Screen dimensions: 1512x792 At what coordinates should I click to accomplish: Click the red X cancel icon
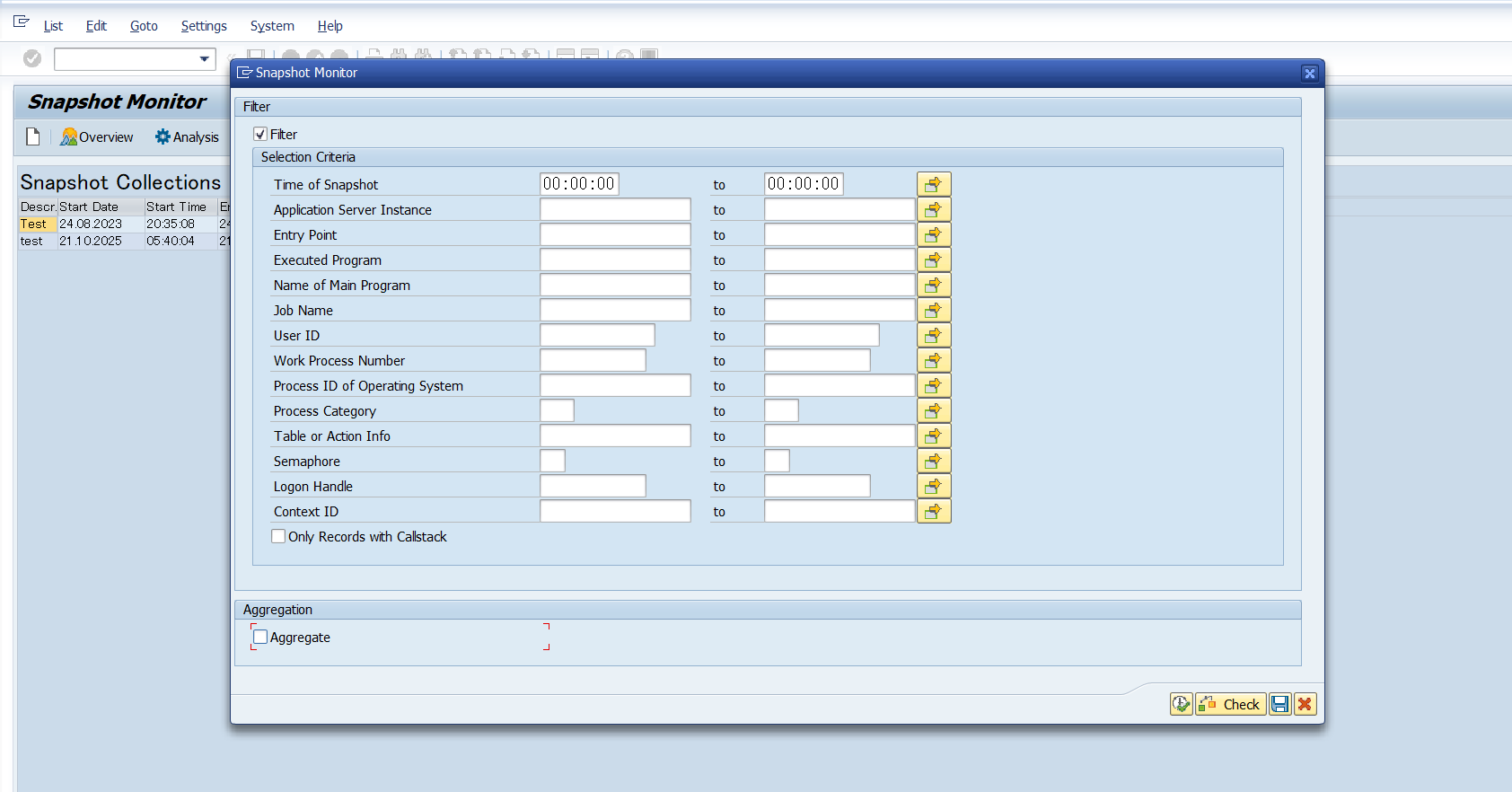click(1305, 704)
